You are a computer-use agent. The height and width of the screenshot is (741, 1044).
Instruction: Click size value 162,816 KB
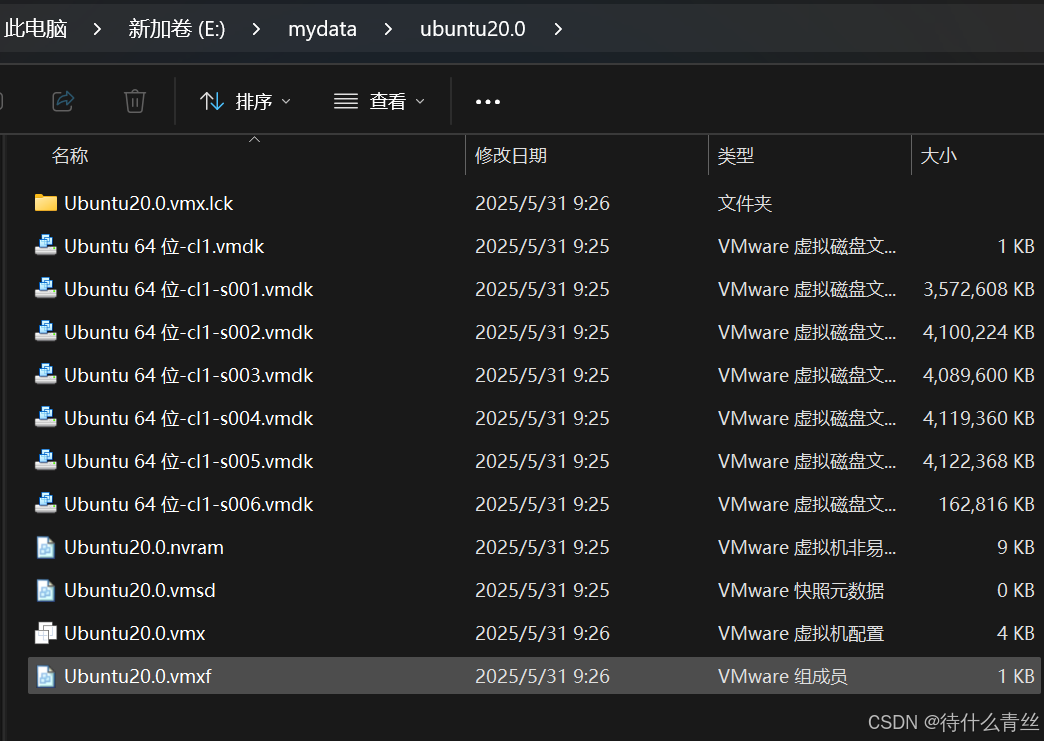pos(987,504)
